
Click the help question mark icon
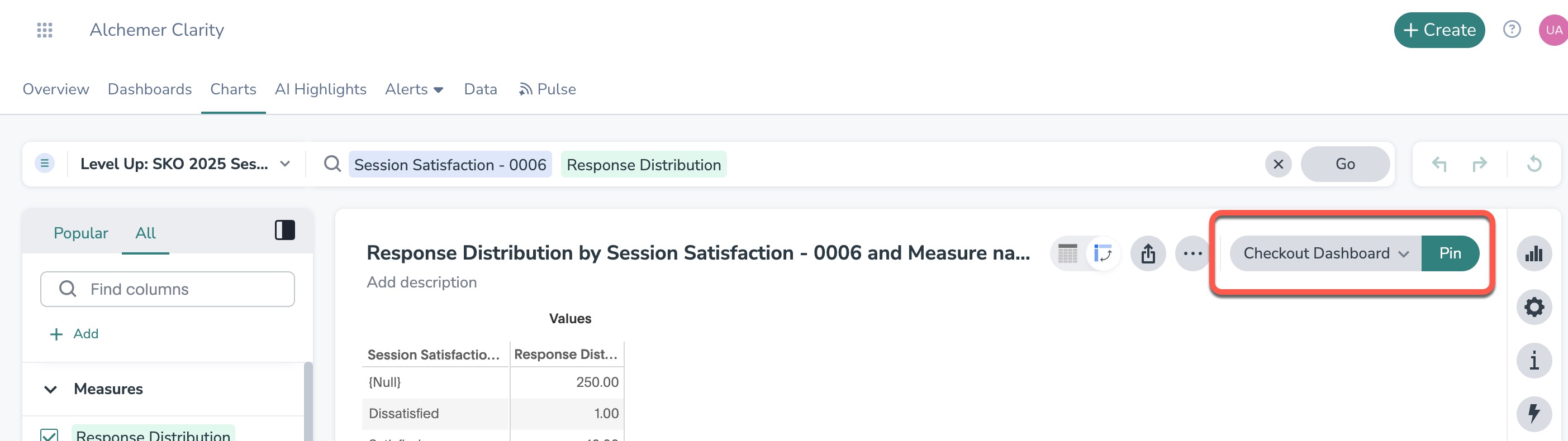pyautogui.click(x=1512, y=29)
